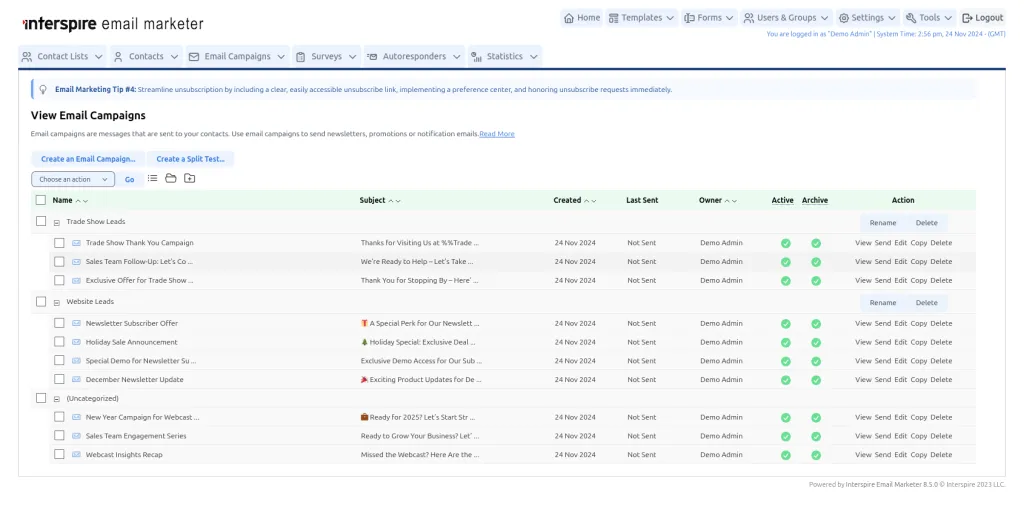Click View for Exclusive Offer for Trade Show row
The height and width of the screenshot is (508, 1024).
pos(863,280)
